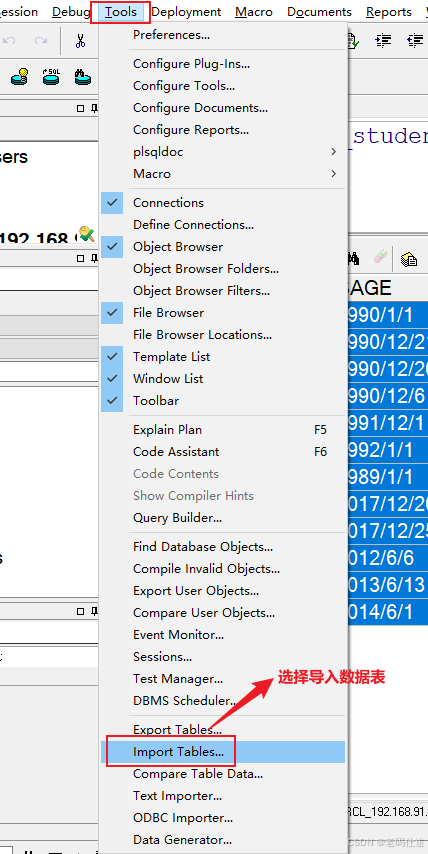Expand the Macro submenu in Tools menu
Image resolution: width=428 pixels, height=854 pixels.
(x=223, y=174)
